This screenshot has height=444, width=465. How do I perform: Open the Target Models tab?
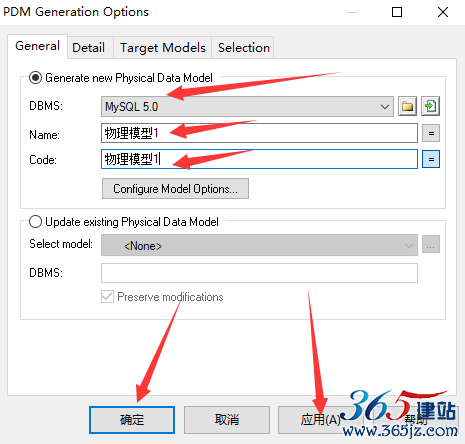click(163, 47)
